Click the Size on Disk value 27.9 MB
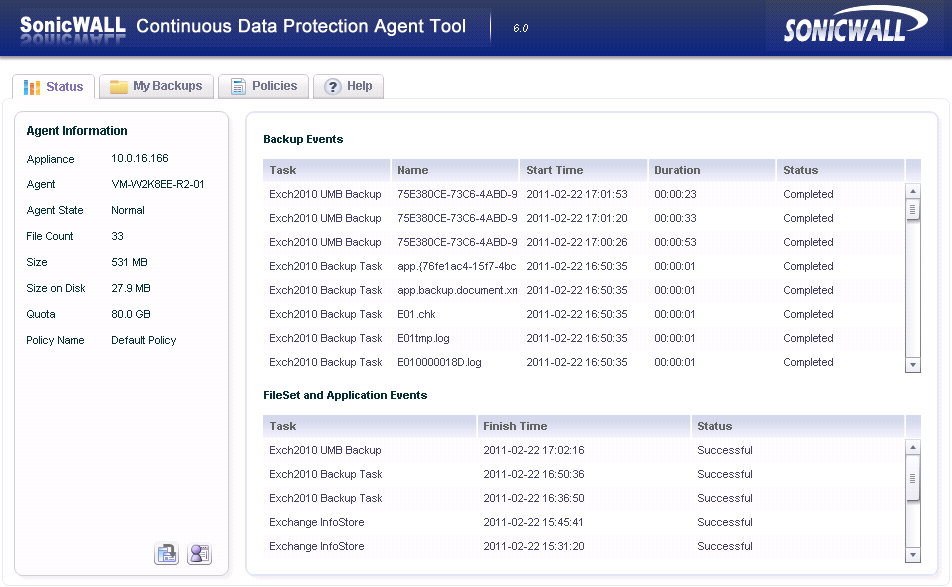 [131, 288]
